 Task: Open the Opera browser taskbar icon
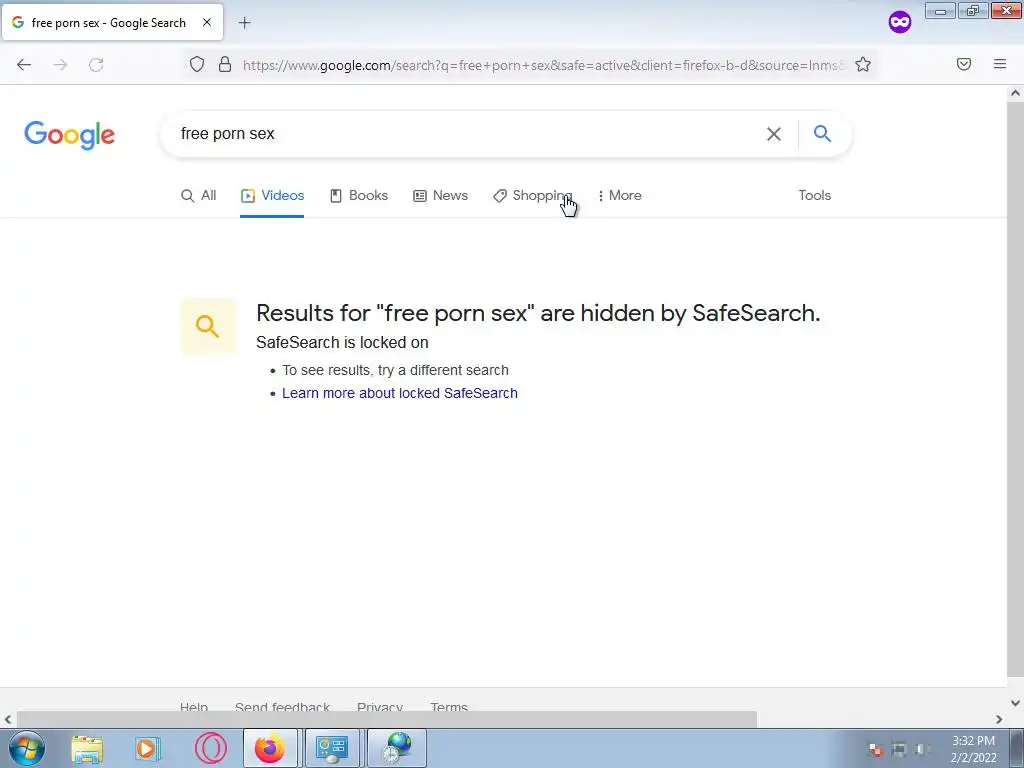pos(210,749)
